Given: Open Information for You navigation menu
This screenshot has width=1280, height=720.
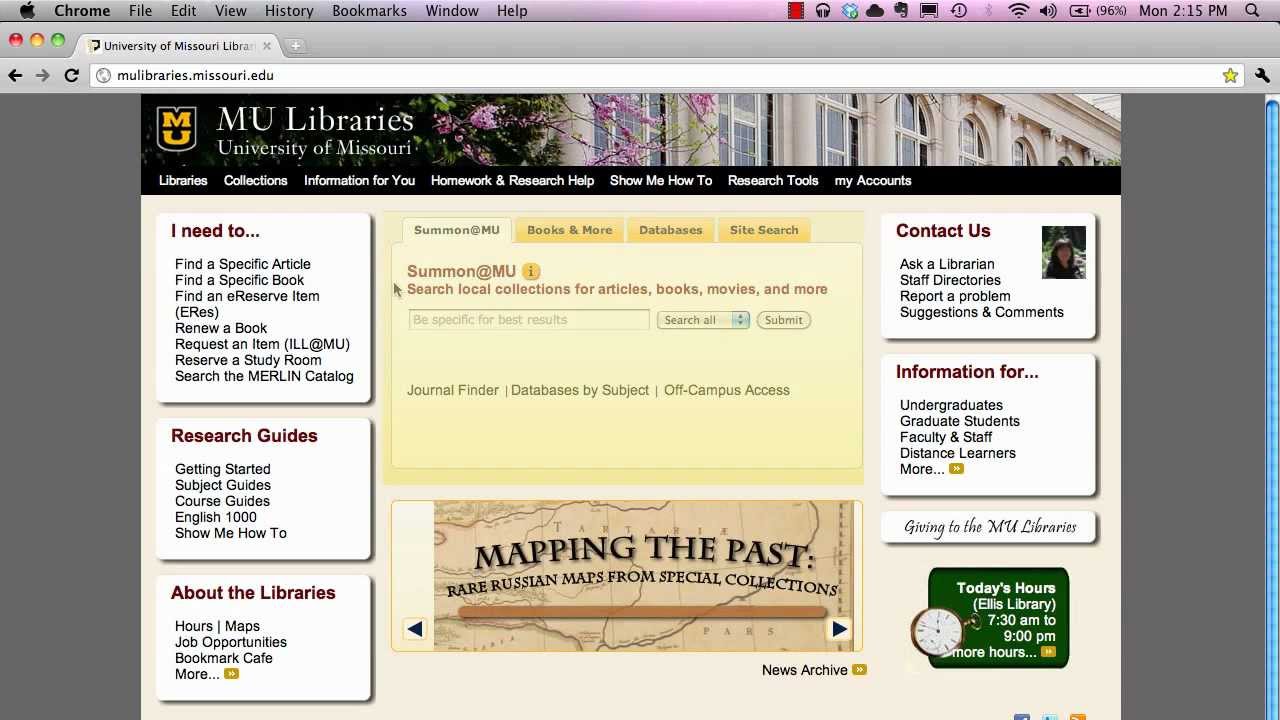Looking at the screenshot, I should [x=359, y=181].
